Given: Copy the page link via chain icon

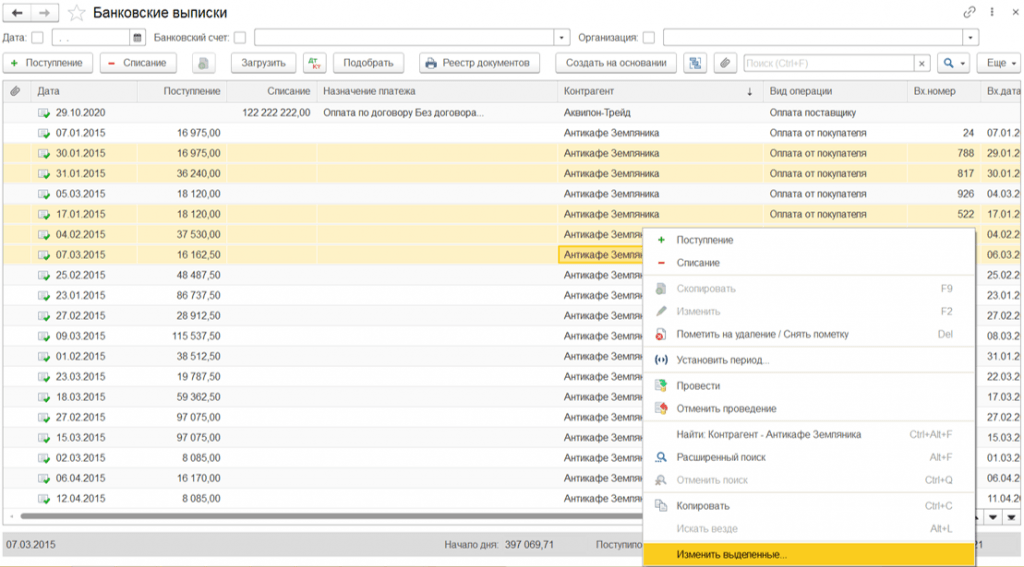Looking at the screenshot, I should click(969, 13).
